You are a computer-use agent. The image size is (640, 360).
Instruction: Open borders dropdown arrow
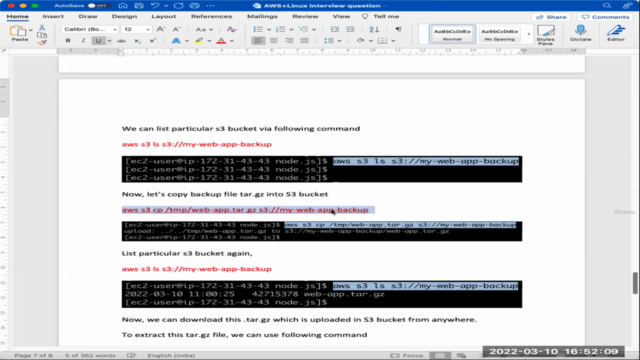(x=393, y=41)
